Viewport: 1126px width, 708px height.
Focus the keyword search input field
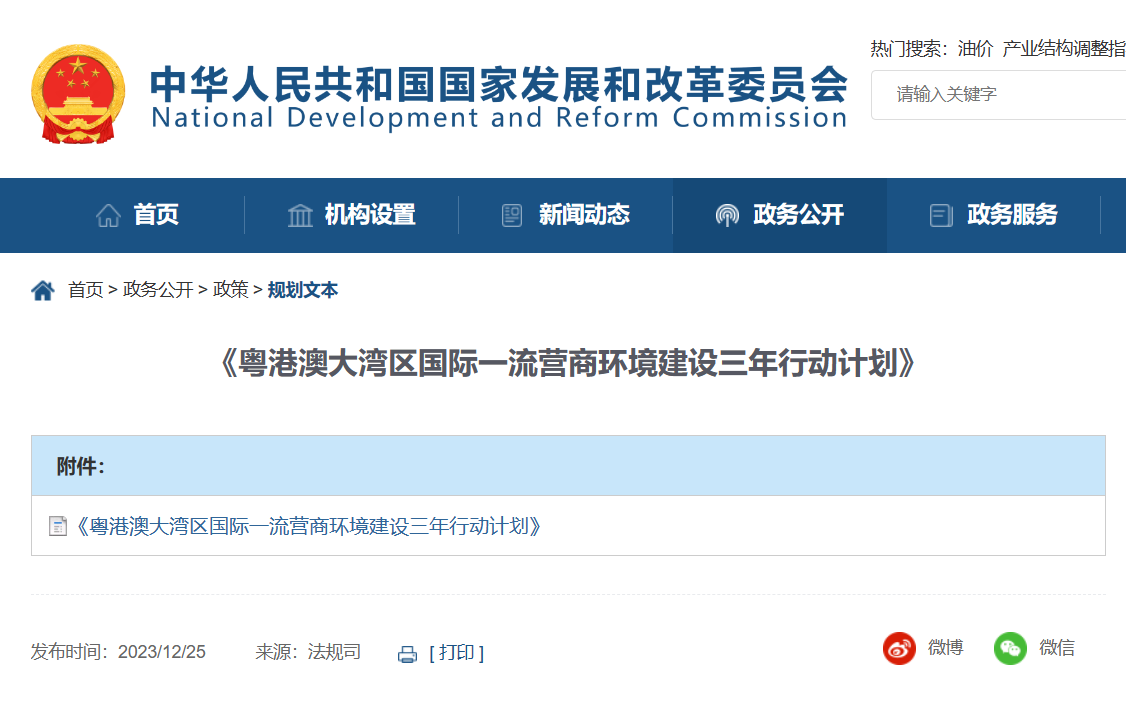pos(1000,95)
